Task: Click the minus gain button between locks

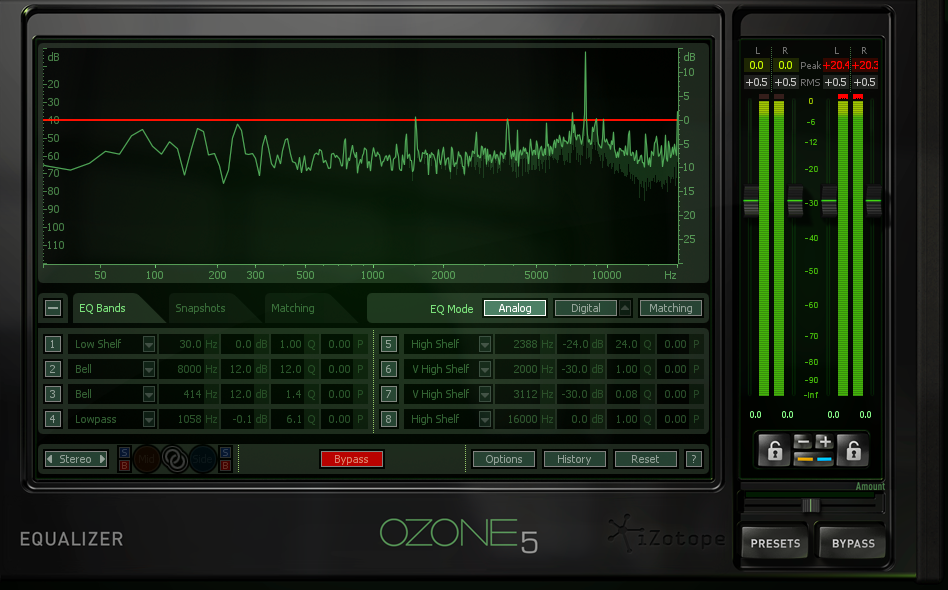Action: [802, 442]
